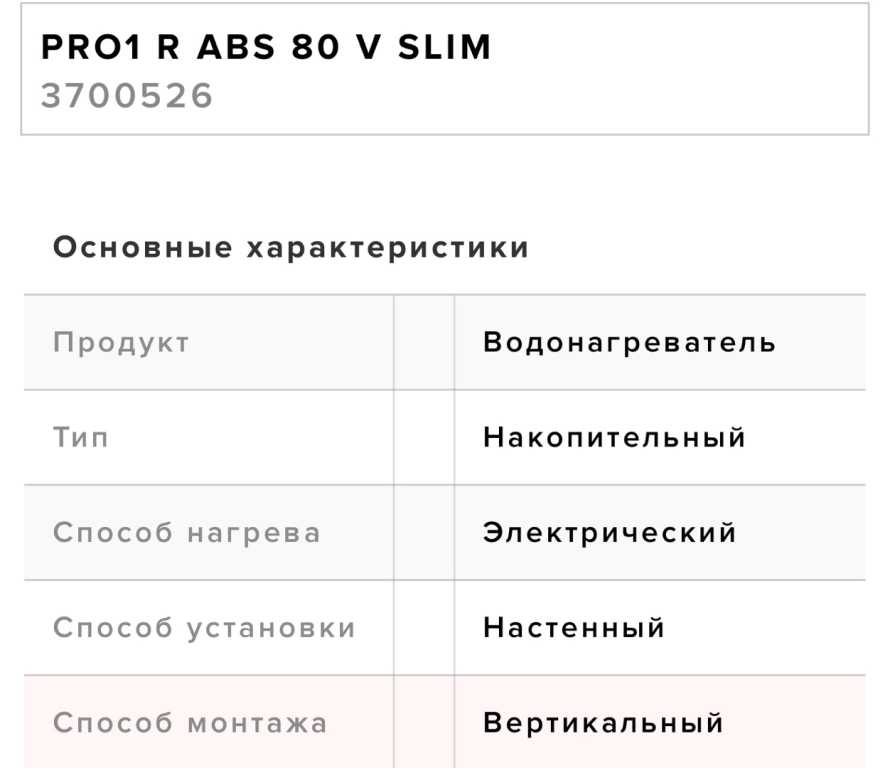
Task: Select the 'Накопительный' value cell
Action: tap(614, 437)
